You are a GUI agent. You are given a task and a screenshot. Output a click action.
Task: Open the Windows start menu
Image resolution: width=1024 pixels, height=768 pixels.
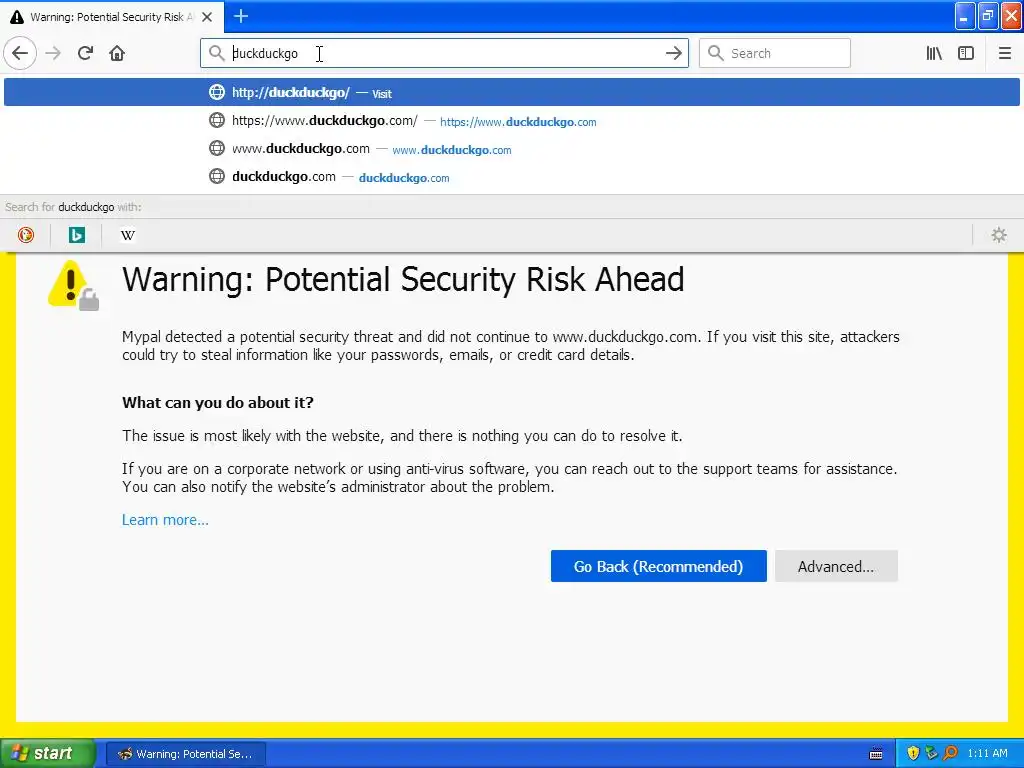point(47,754)
